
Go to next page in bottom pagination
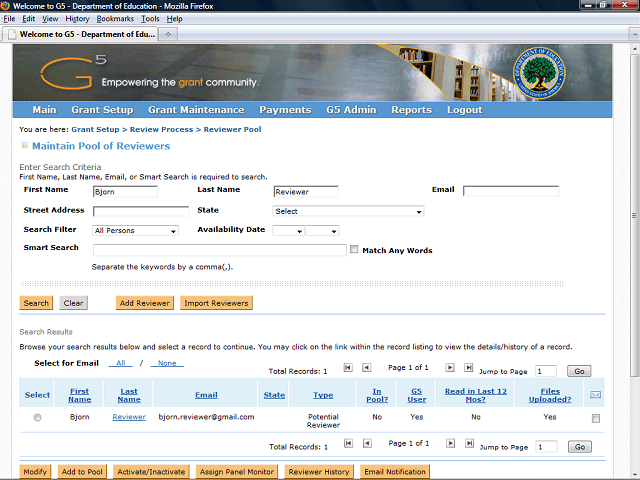(450, 443)
